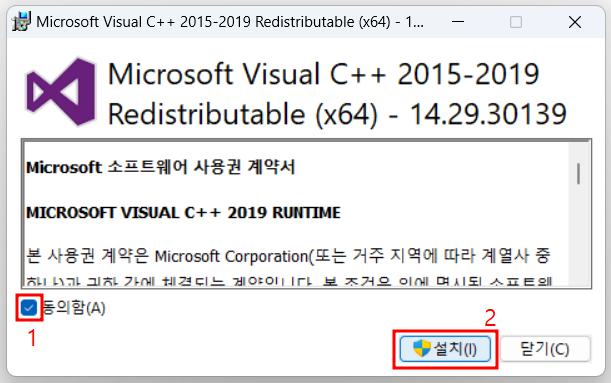This screenshot has height=383, width=611.
Task: Click the Microsoft 소프트웨어 사용권 계약서 heading
Action: [x=161, y=168]
